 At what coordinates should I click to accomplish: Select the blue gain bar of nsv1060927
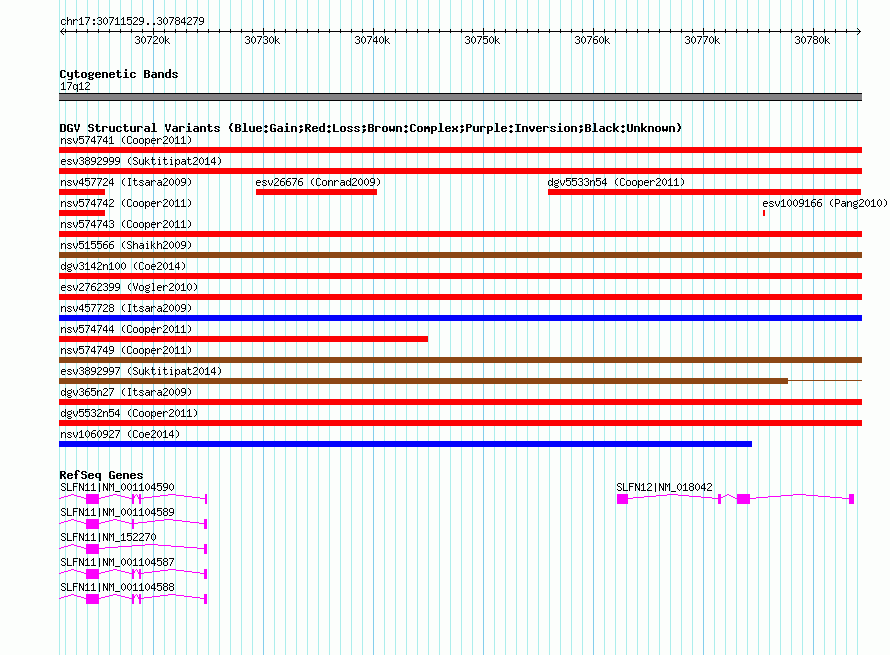click(x=405, y=444)
